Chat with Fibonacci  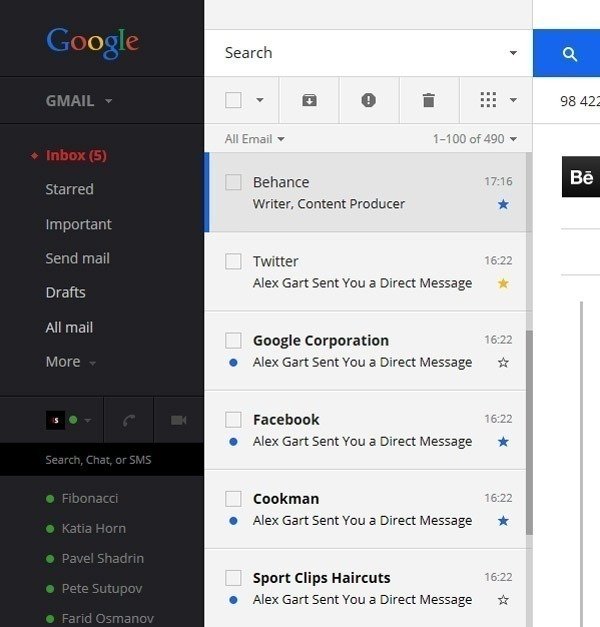coord(90,499)
